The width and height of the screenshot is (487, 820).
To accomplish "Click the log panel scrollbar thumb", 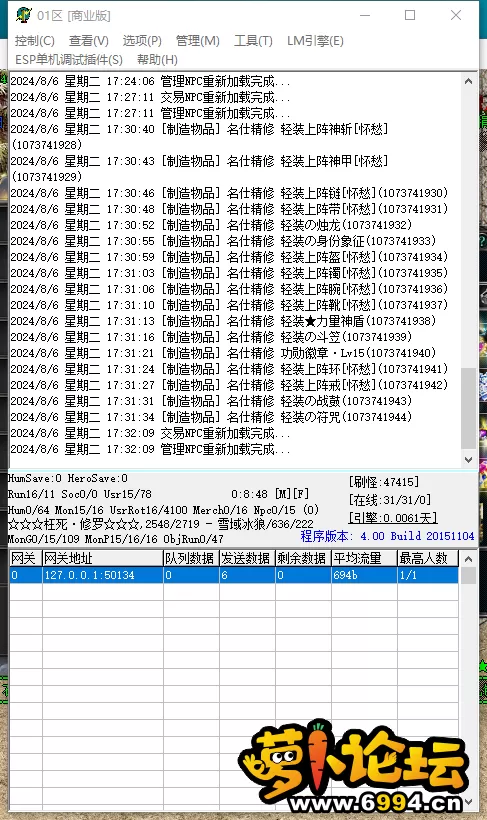I will coord(468,408).
